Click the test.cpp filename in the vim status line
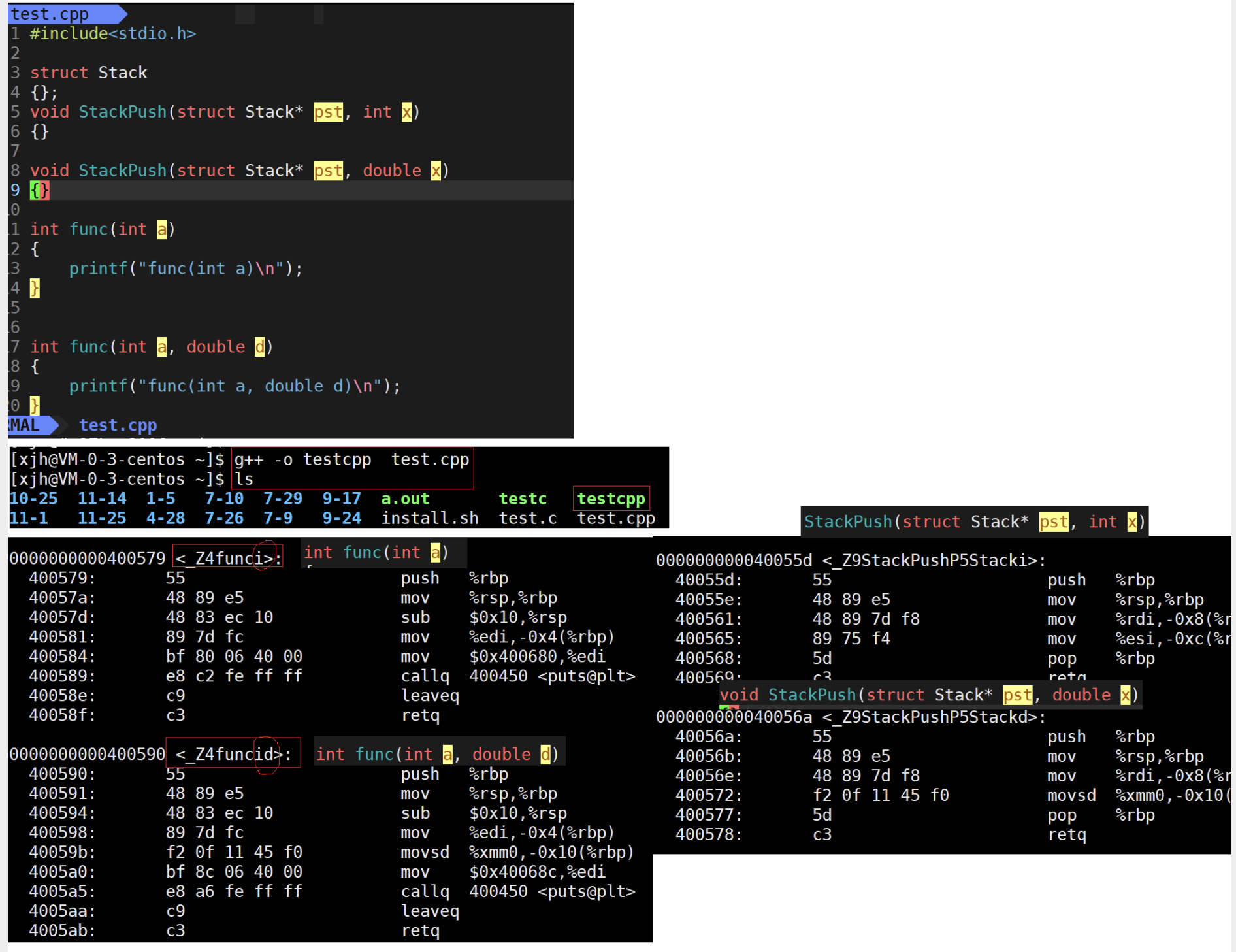Image resolution: width=1236 pixels, height=952 pixels. [x=118, y=425]
